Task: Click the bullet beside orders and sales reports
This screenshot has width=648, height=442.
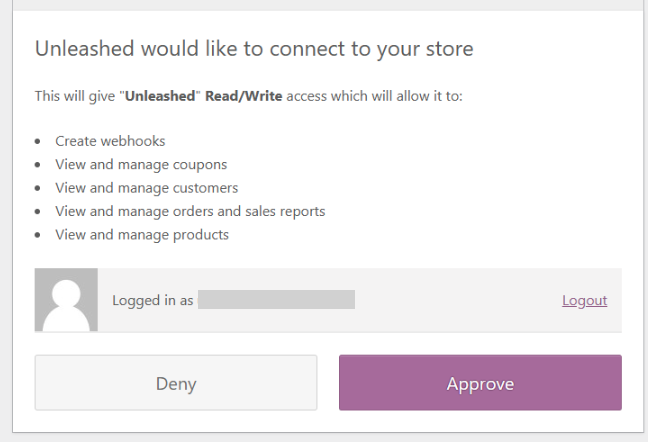Action: [38, 212]
